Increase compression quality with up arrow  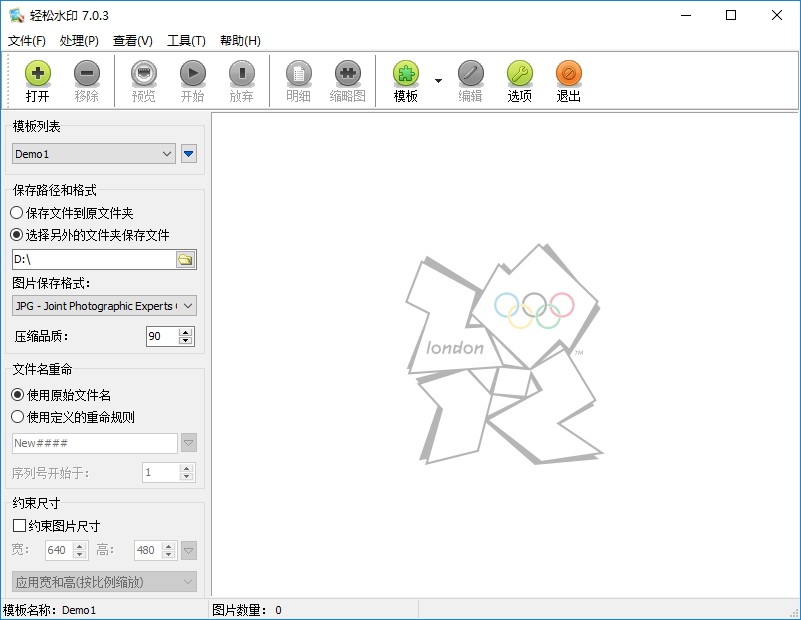coord(186,332)
